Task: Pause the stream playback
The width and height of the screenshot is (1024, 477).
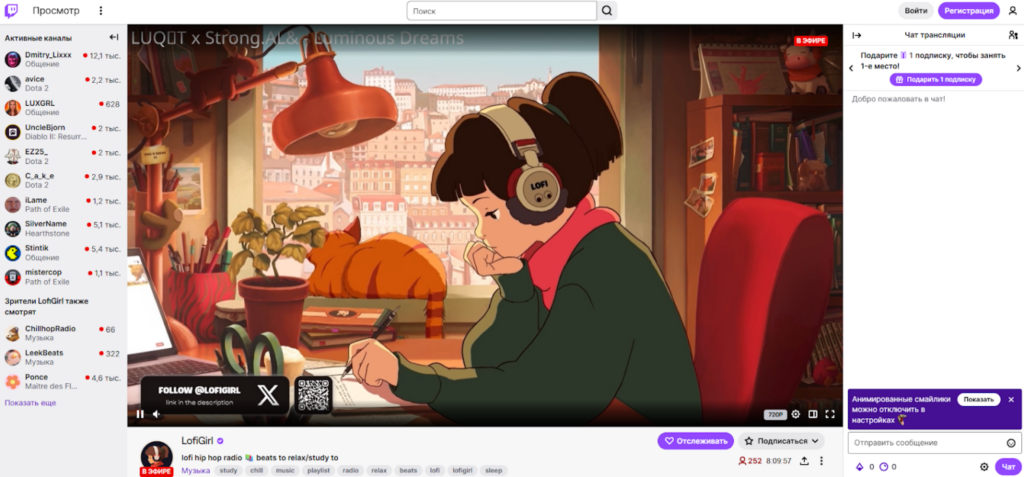Action: [x=140, y=414]
